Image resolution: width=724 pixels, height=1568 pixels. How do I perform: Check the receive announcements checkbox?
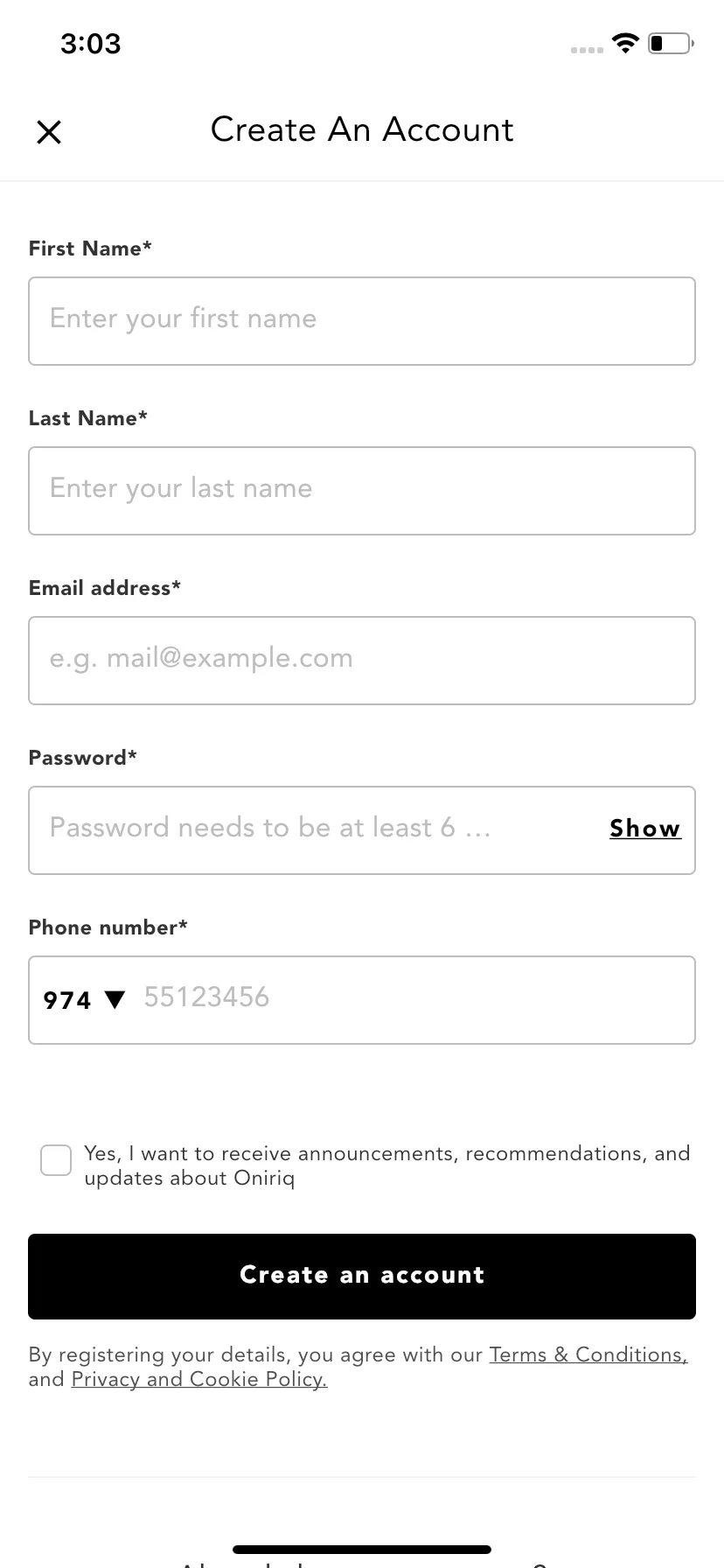tap(56, 1160)
